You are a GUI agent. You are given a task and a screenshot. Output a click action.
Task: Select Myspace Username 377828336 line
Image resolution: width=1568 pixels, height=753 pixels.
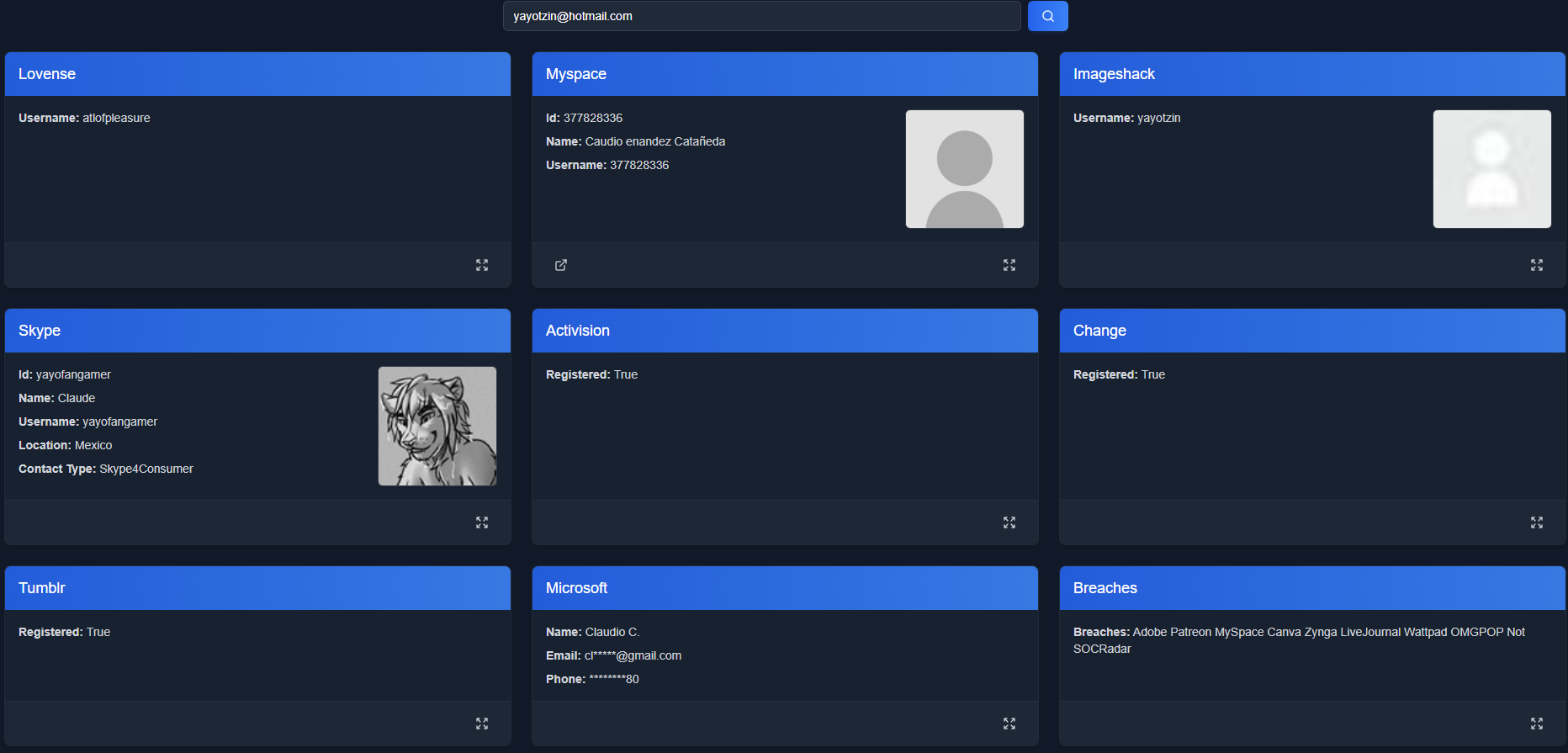607,165
